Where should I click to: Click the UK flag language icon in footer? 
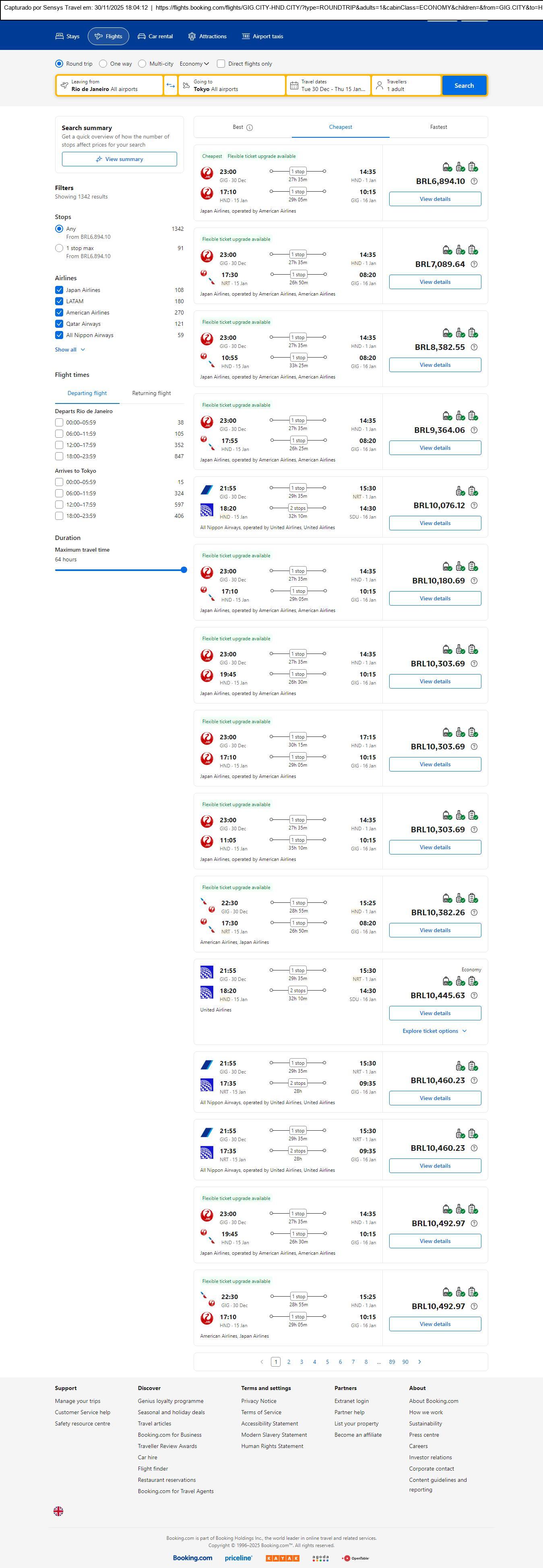(x=58, y=1511)
